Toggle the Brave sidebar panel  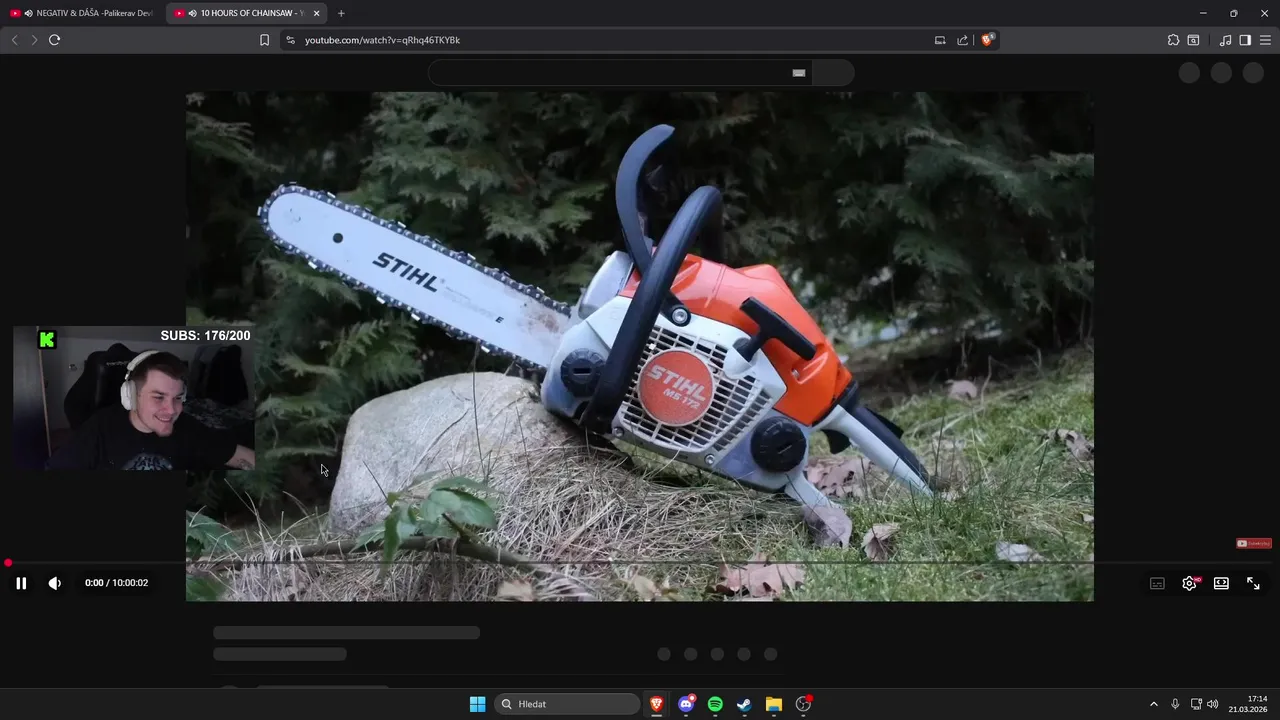(x=1245, y=40)
